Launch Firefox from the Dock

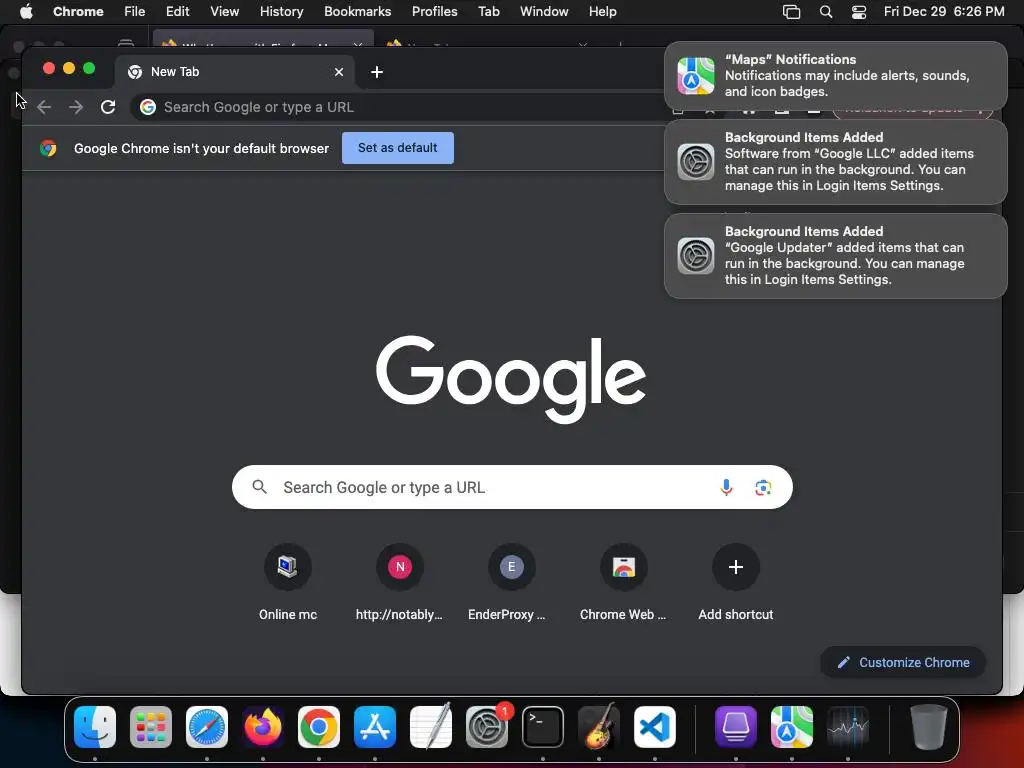click(x=263, y=727)
